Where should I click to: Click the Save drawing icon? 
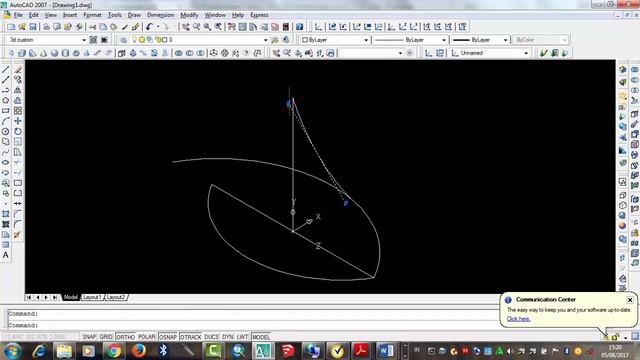(x=33, y=27)
